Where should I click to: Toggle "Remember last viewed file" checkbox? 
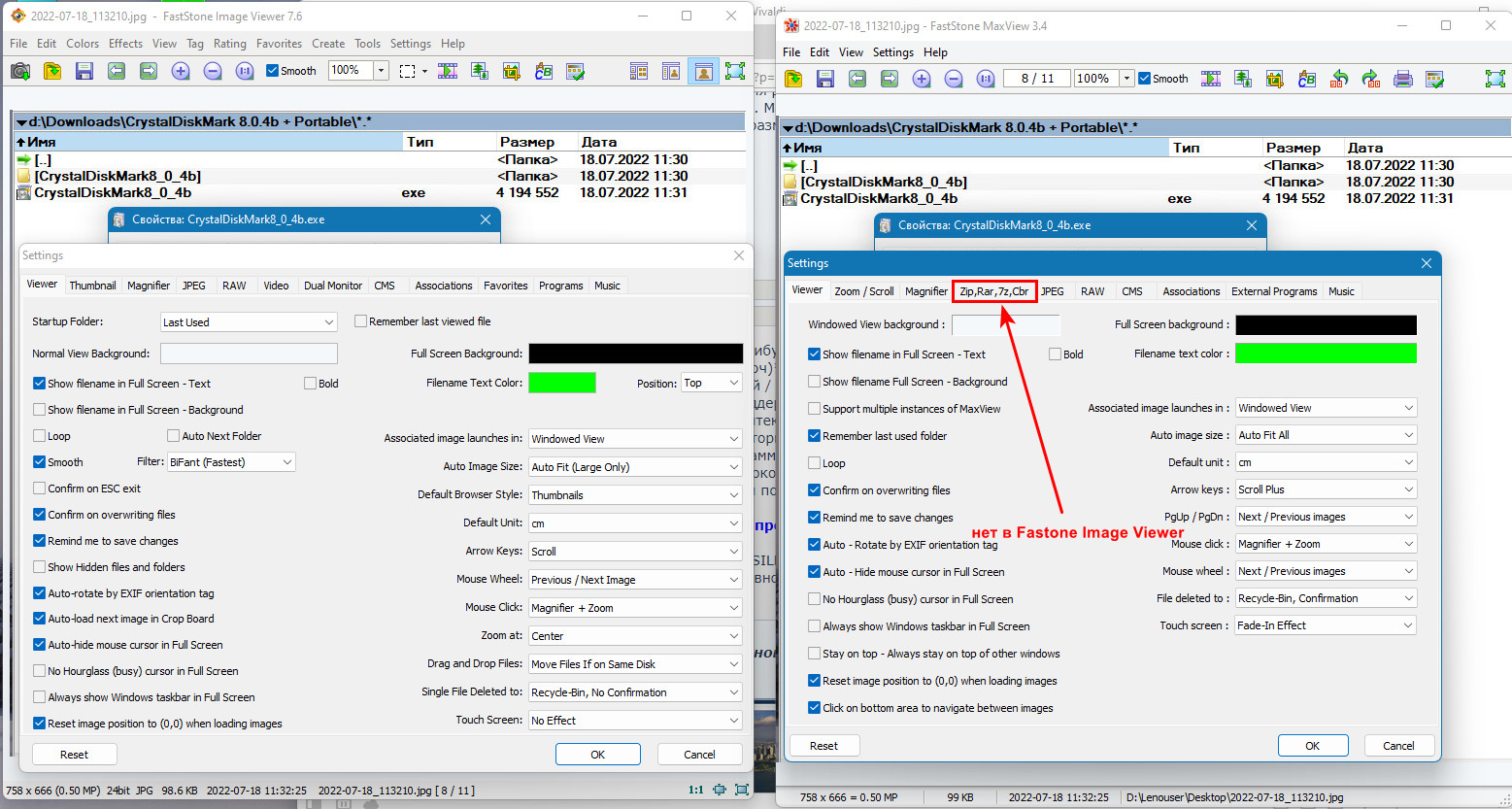[x=360, y=321]
